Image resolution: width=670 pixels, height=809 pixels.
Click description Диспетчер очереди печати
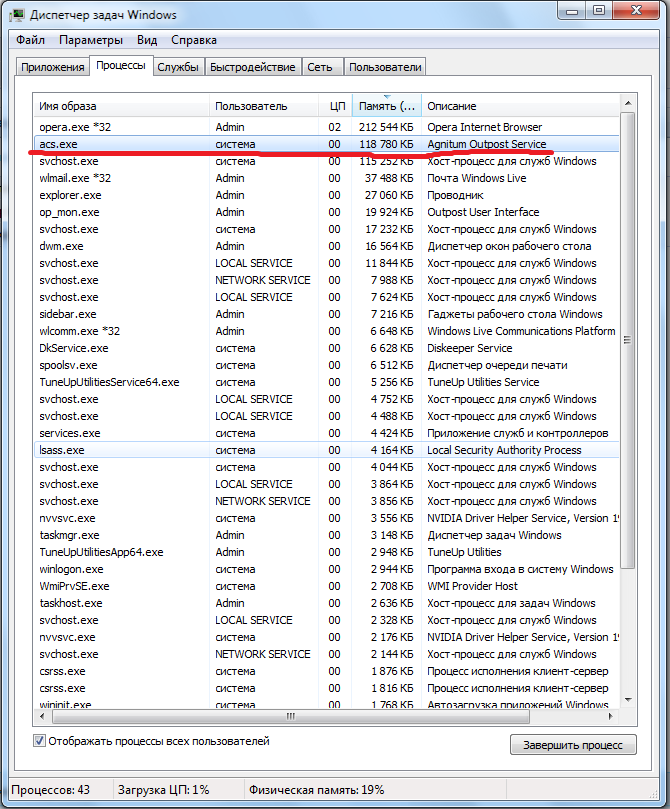497,365
